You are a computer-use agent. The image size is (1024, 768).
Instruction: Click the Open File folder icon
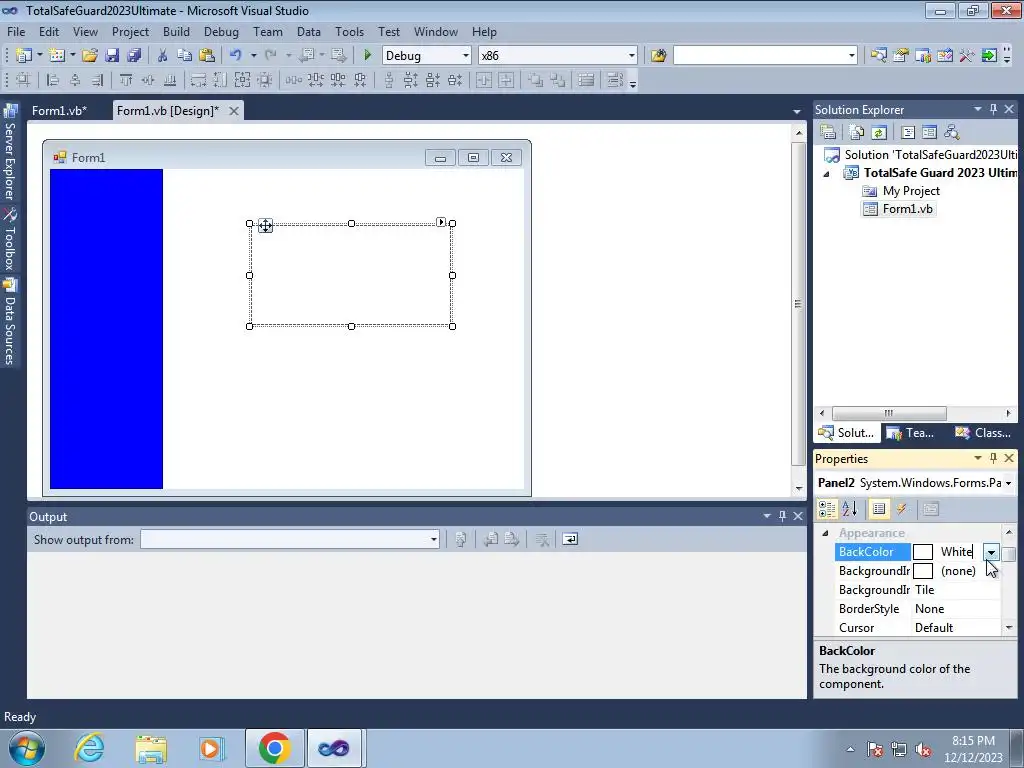pos(90,56)
